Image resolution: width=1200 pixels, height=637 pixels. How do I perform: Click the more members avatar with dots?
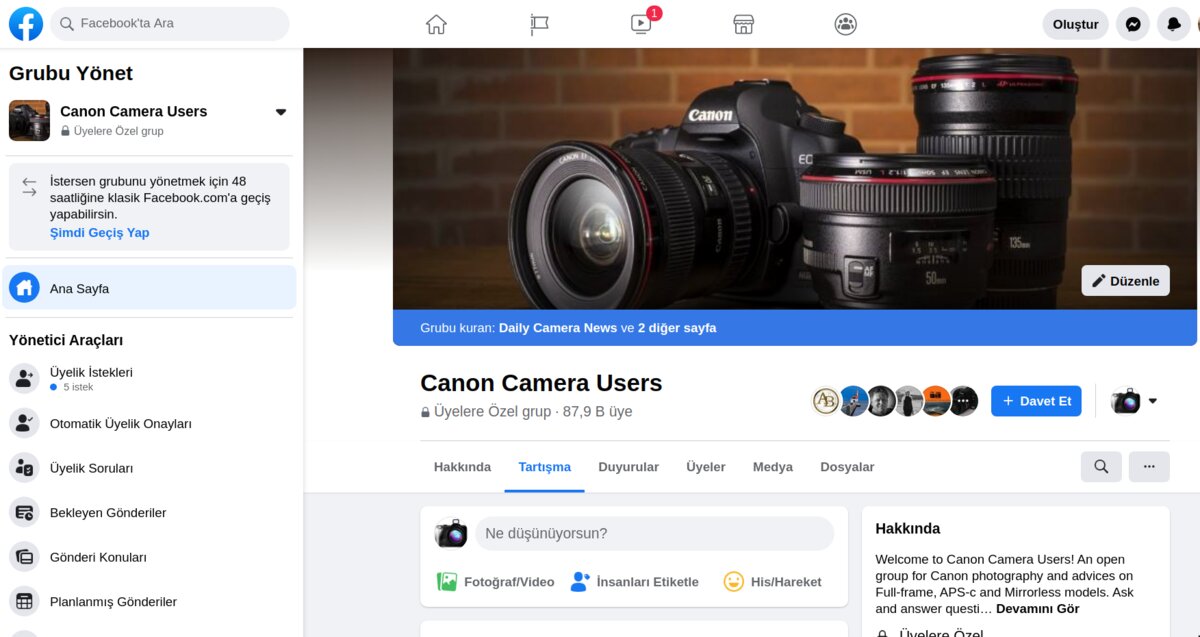[x=963, y=401]
